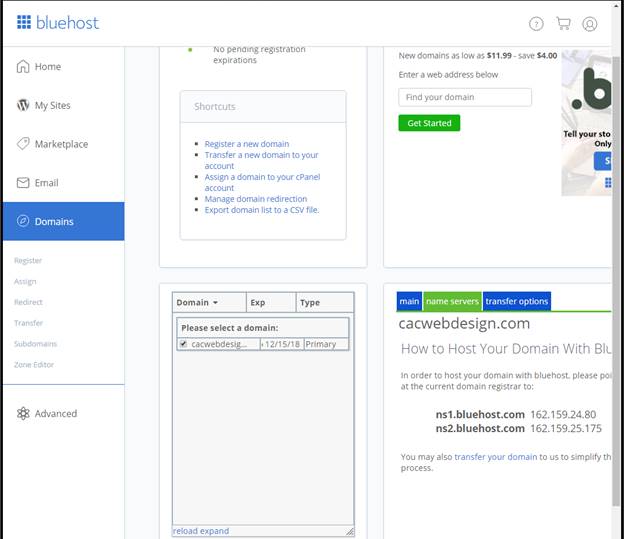
Task: Open the help question mark icon
Action: pos(536,24)
